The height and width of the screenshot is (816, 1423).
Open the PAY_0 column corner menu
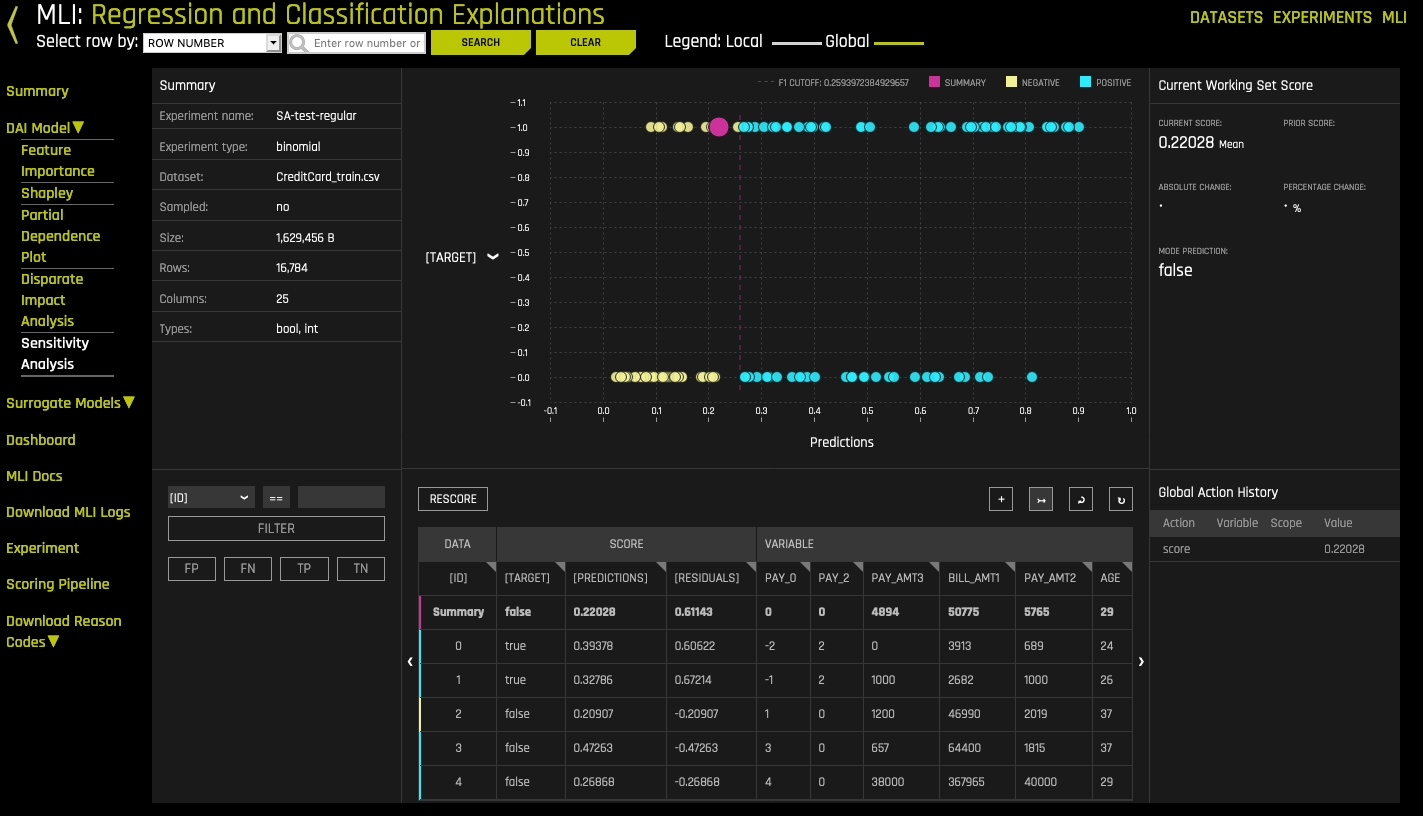(805, 567)
